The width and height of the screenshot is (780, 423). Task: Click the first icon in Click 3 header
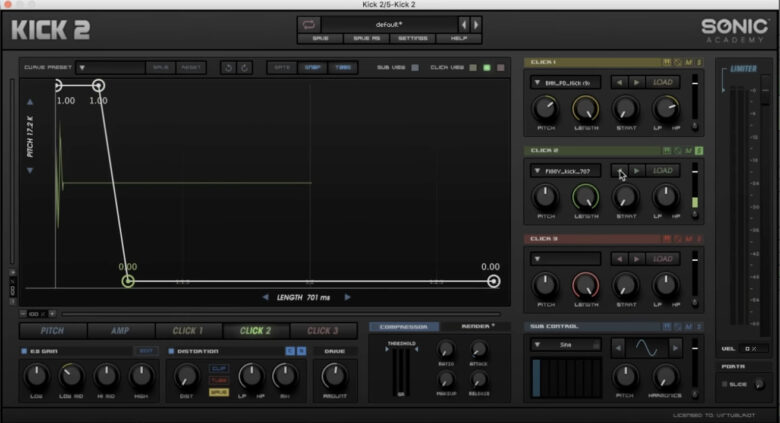point(667,239)
